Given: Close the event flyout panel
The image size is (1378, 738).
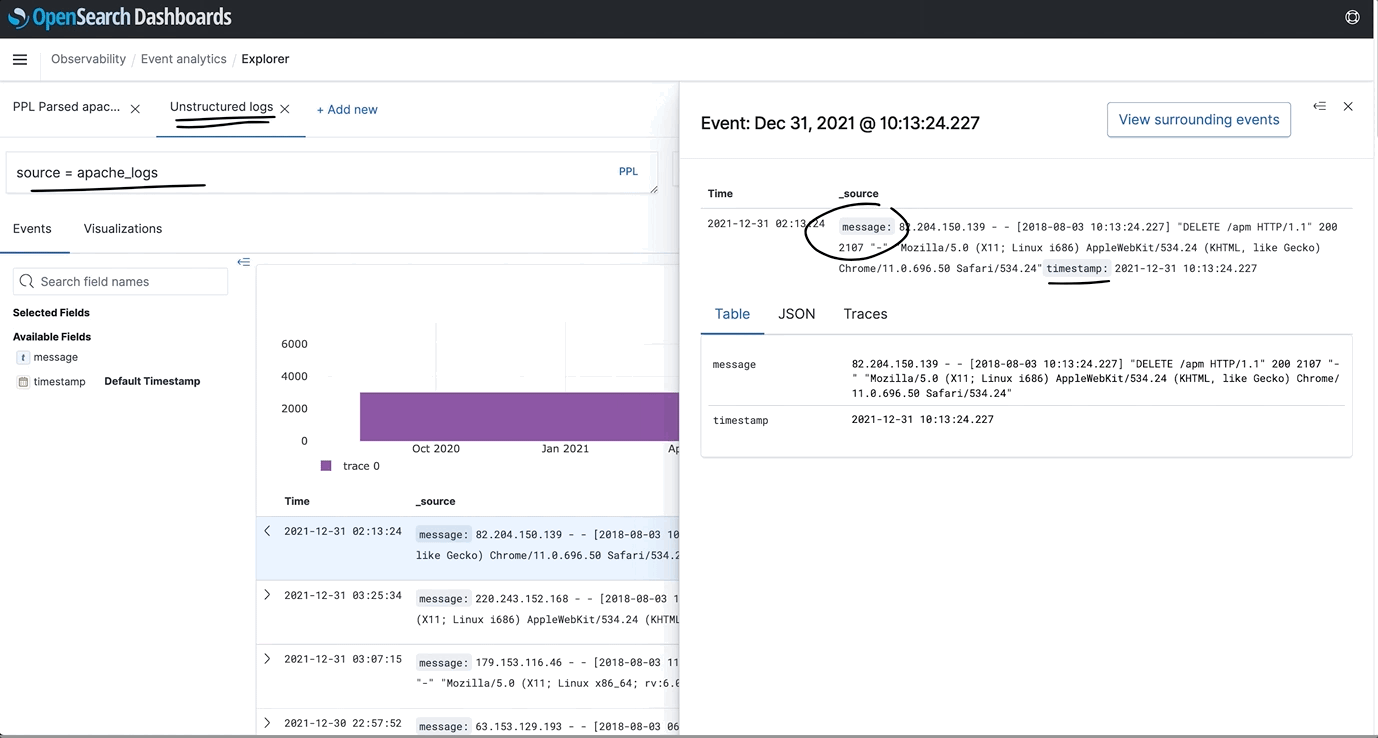Looking at the screenshot, I should point(1348,106).
